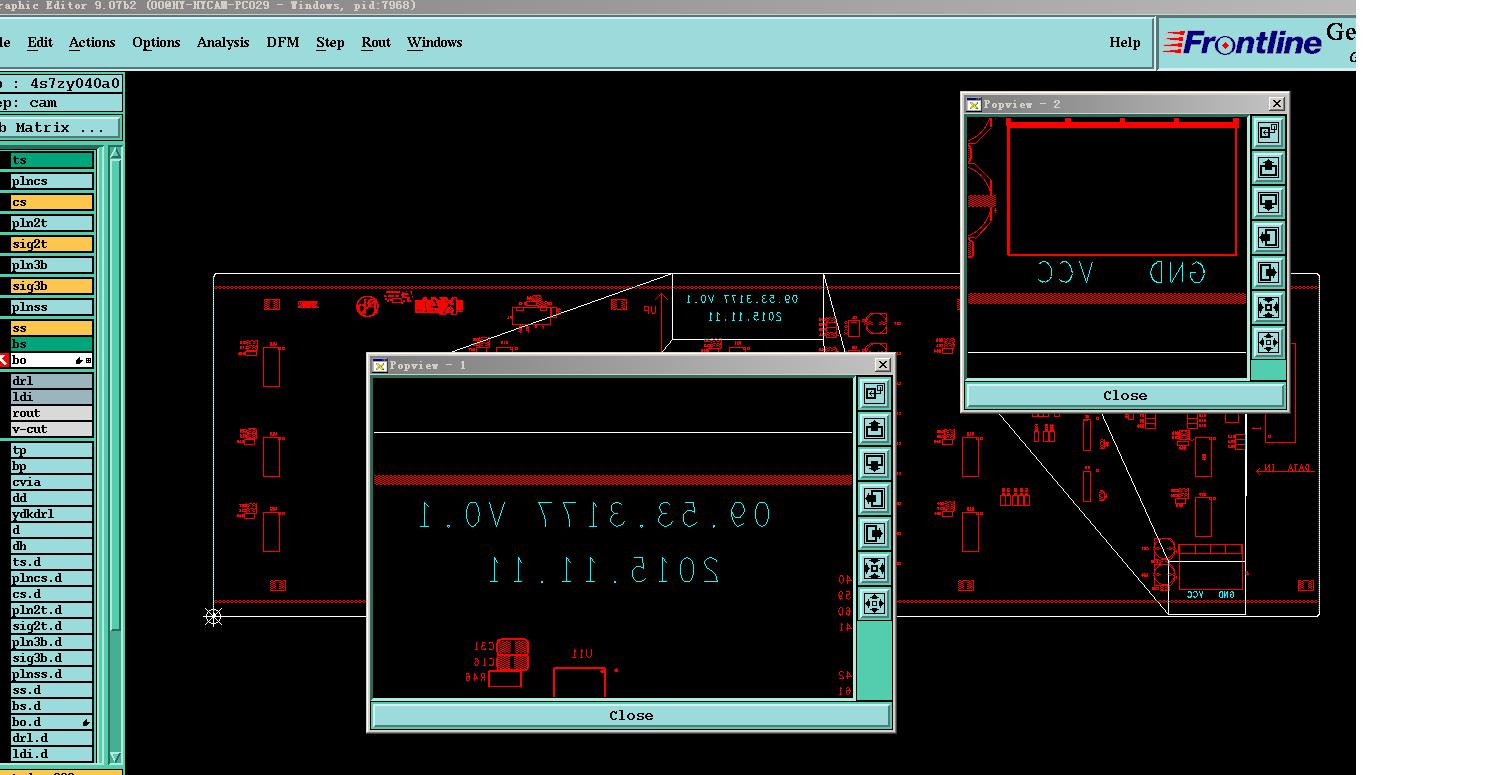
Task: Select the white bo layer row
Action: coord(51,360)
